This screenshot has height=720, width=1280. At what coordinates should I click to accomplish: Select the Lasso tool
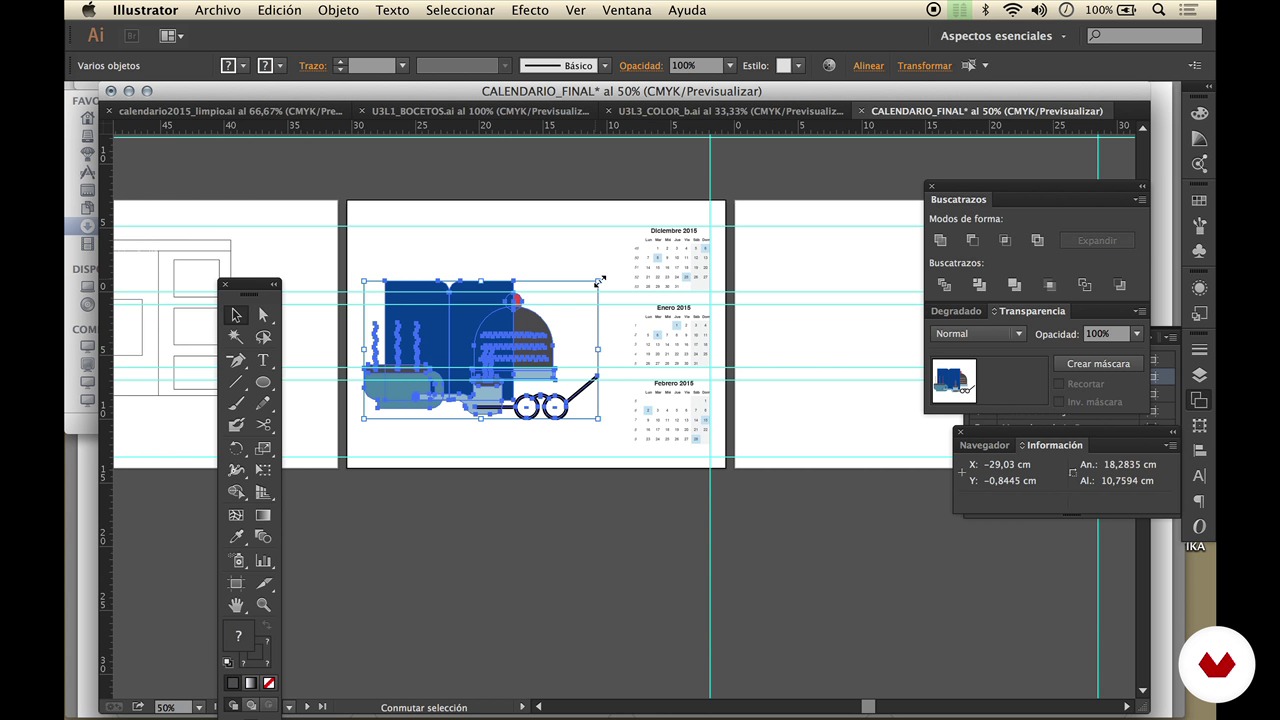[x=263, y=337]
